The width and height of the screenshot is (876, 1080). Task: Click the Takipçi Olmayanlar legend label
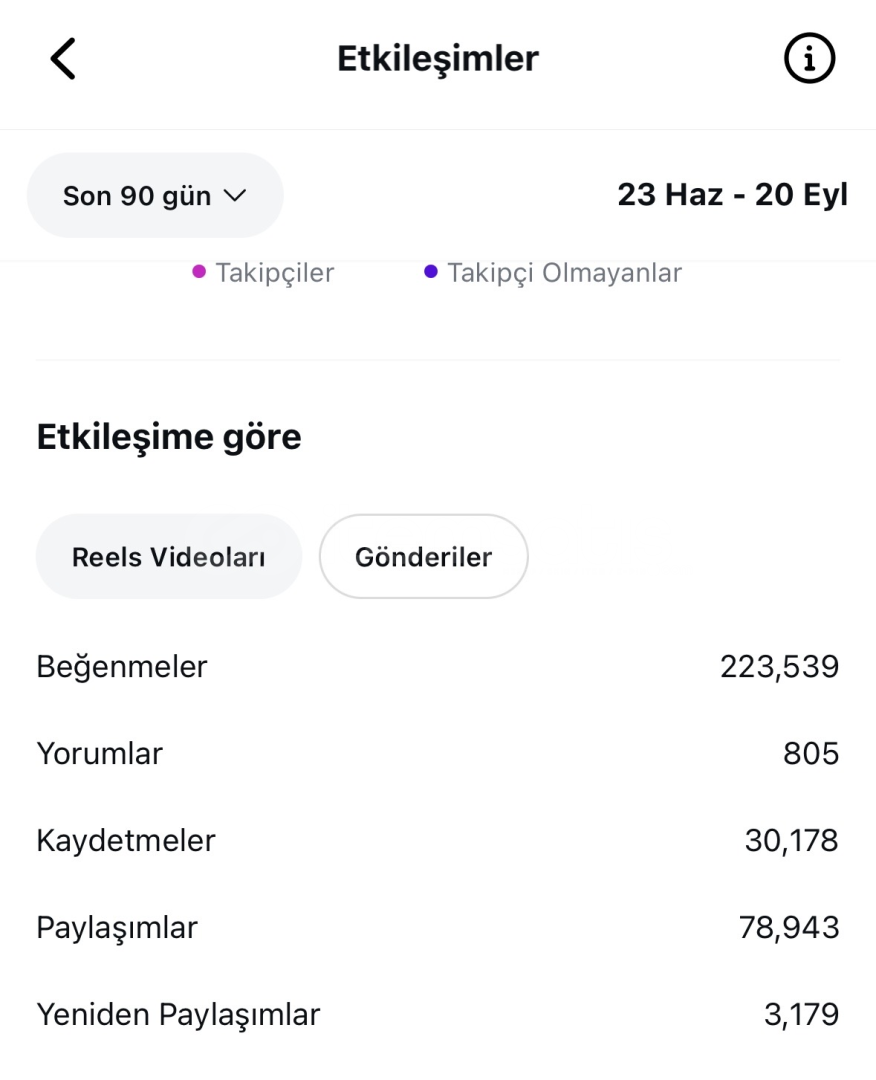pyautogui.click(x=564, y=273)
